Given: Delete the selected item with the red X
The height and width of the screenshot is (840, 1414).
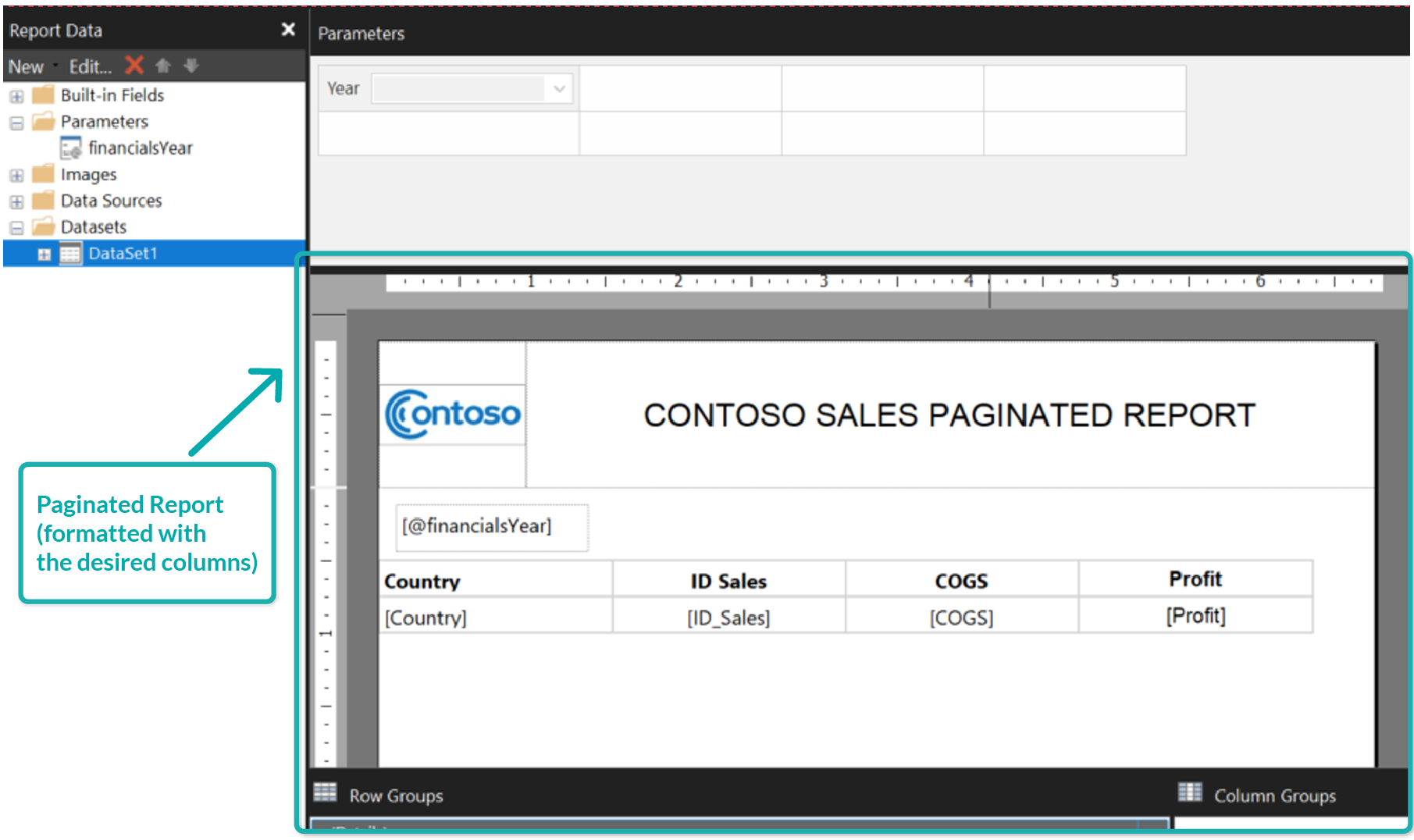Looking at the screenshot, I should pos(134,66).
